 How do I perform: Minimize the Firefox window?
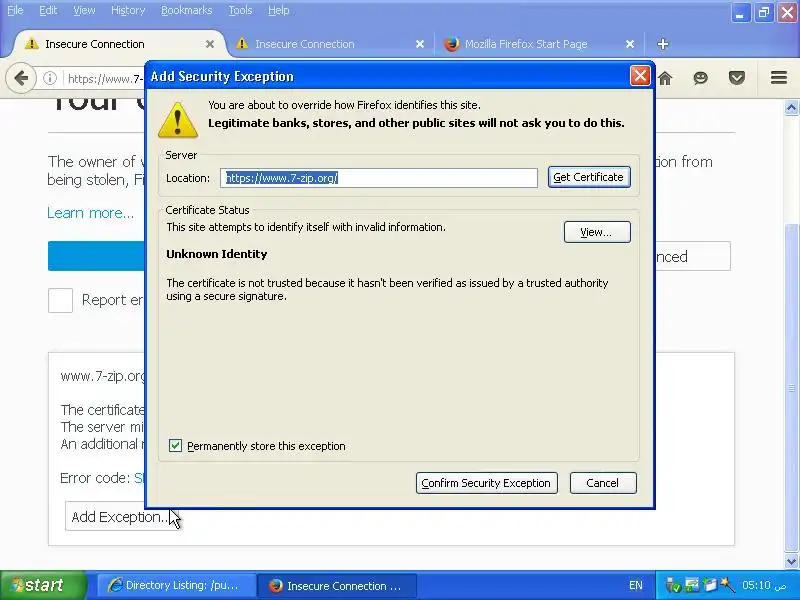(740, 12)
